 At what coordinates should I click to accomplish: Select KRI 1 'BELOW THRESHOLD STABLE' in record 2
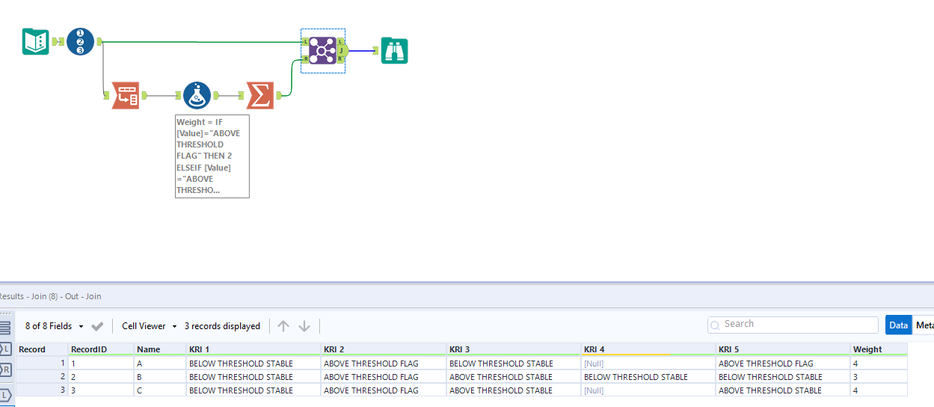253,377
